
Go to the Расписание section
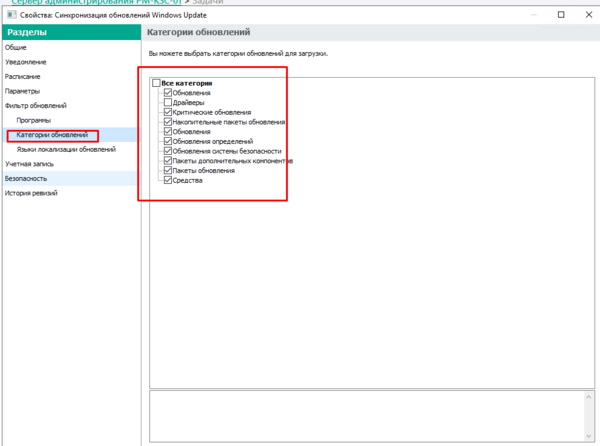(x=72, y=77)
